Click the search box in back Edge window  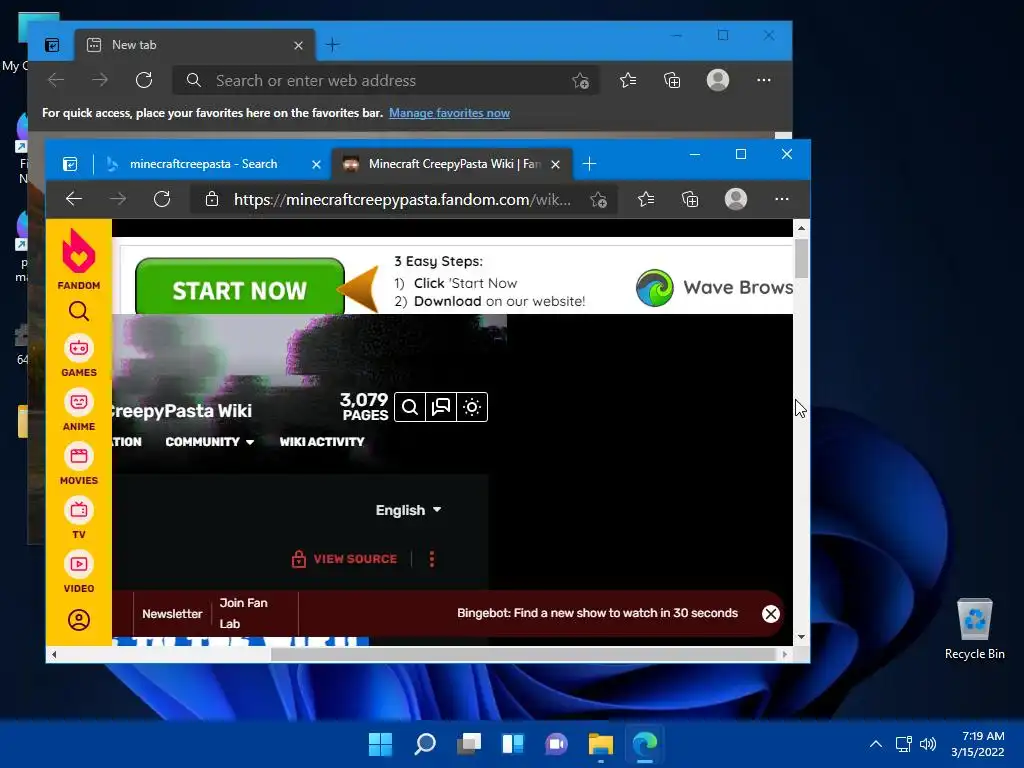click(385, 80)
